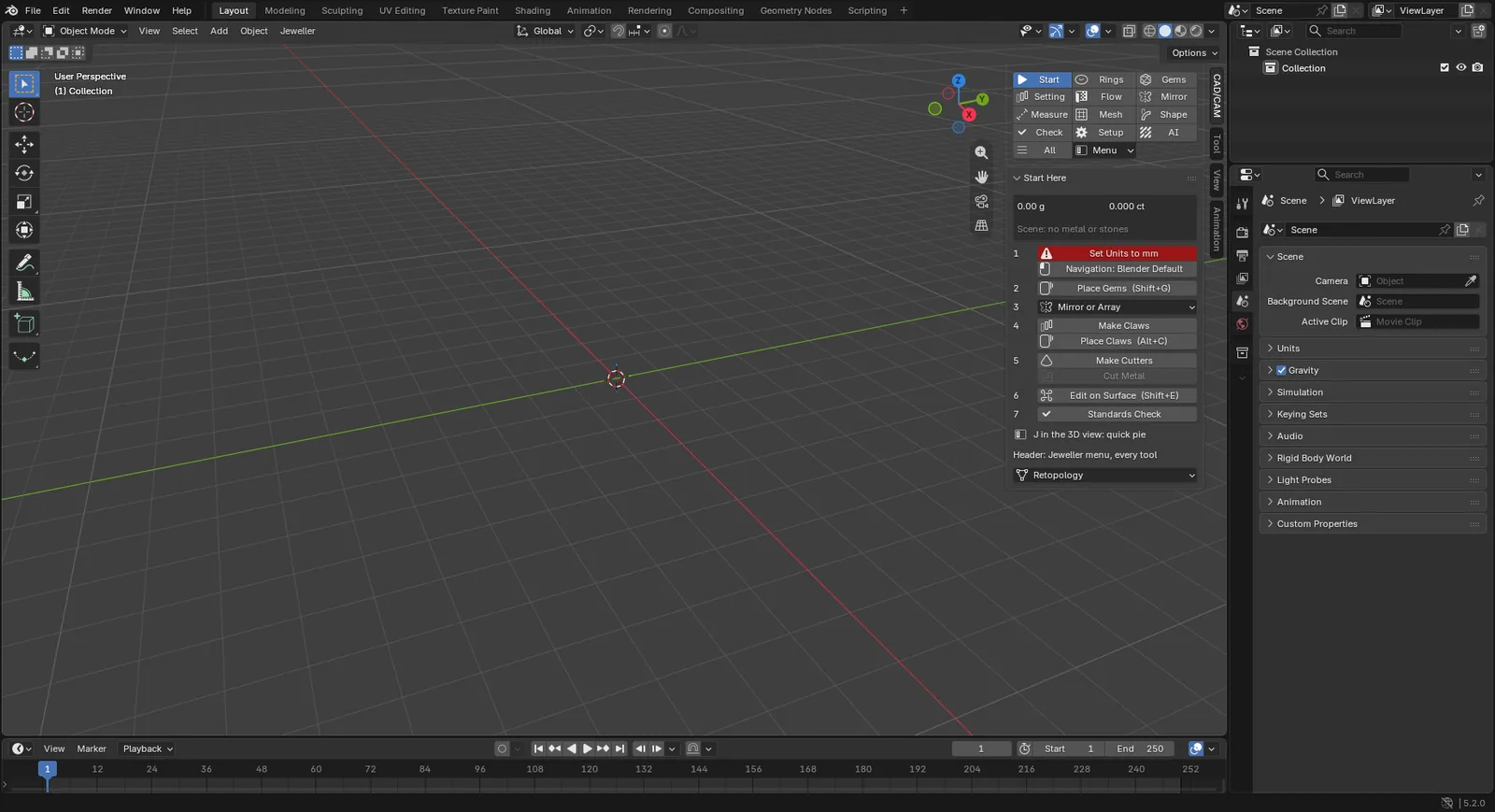Viewport: 1495px width, 812px height.
Task: Pick the Measure ruler tool
Action: [x=24, y=292]
